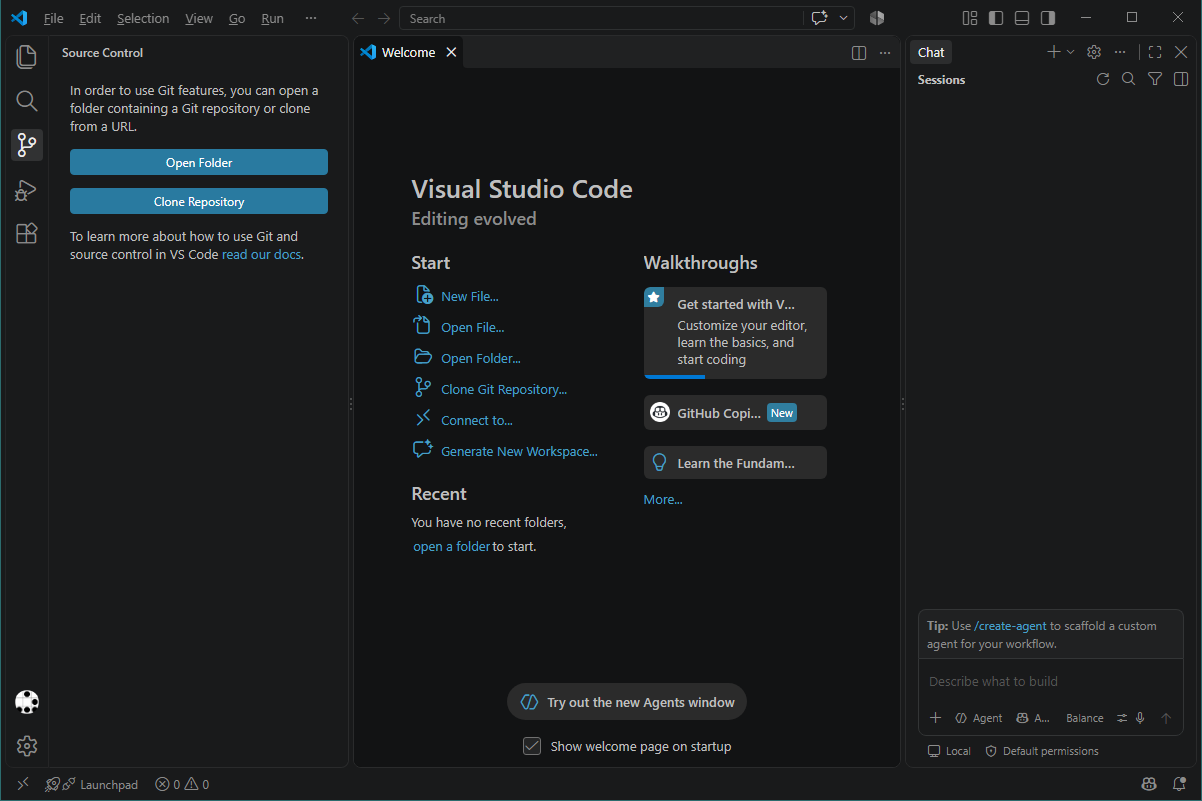
Task: Click the remote window status bar icon
Action: [23, 785]
